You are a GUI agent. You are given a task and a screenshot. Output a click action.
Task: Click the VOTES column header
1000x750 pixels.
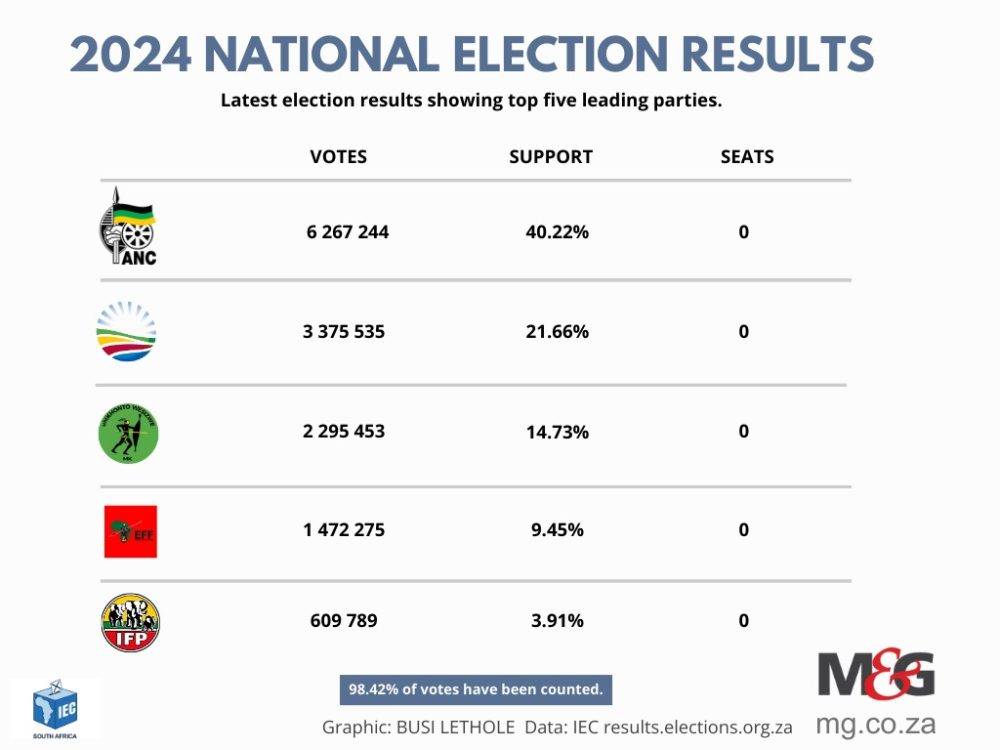(338, 157)
